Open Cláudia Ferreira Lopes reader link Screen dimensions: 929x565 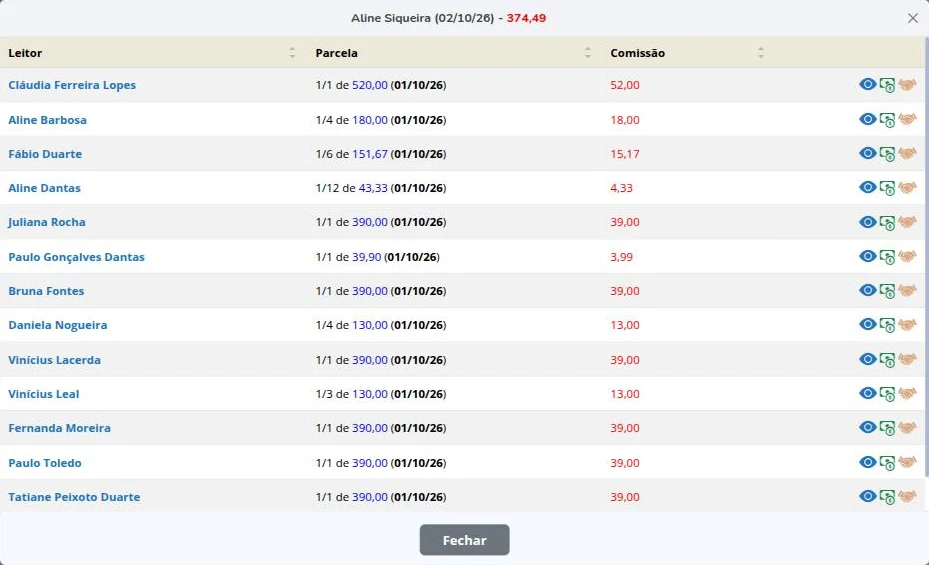pos(72,85)
